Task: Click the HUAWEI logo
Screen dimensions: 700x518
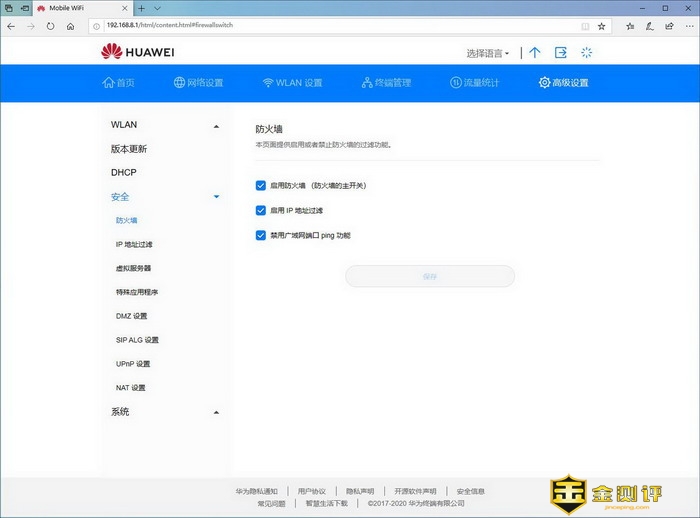Action: tap(137, 52)
